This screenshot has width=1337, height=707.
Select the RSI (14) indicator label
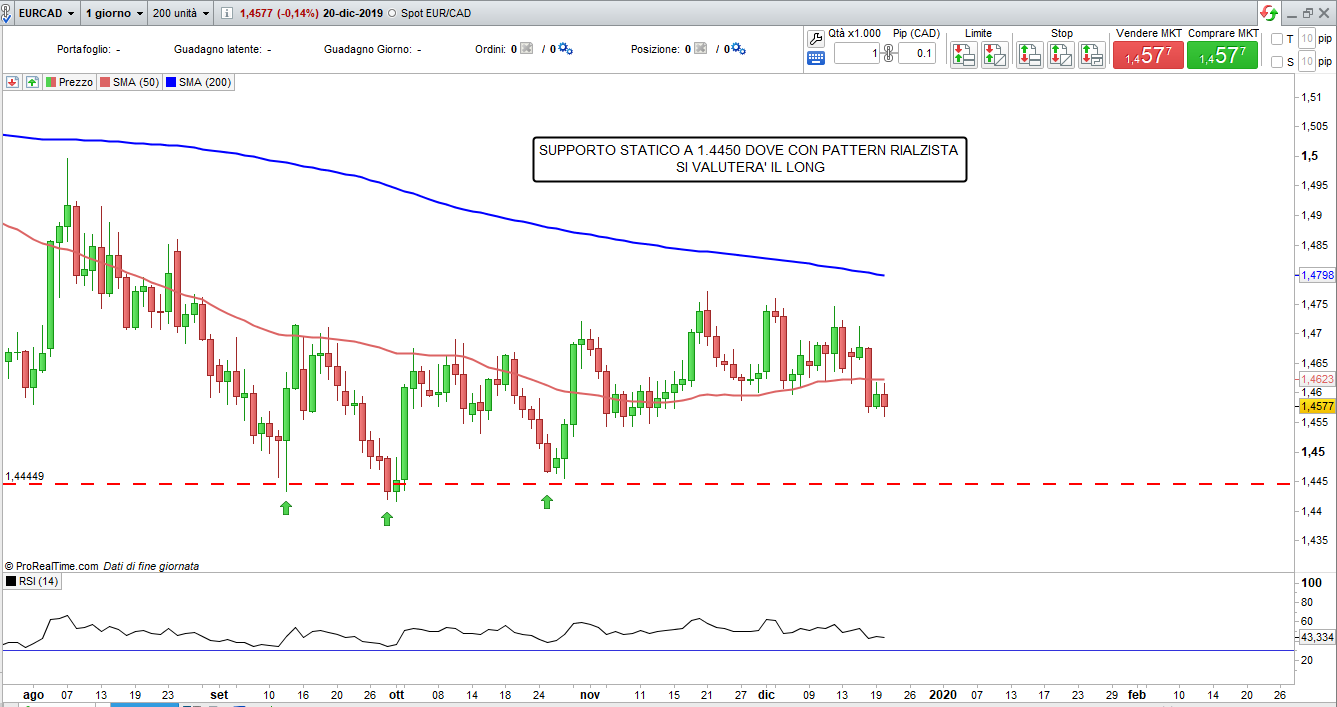coord(38,581)
